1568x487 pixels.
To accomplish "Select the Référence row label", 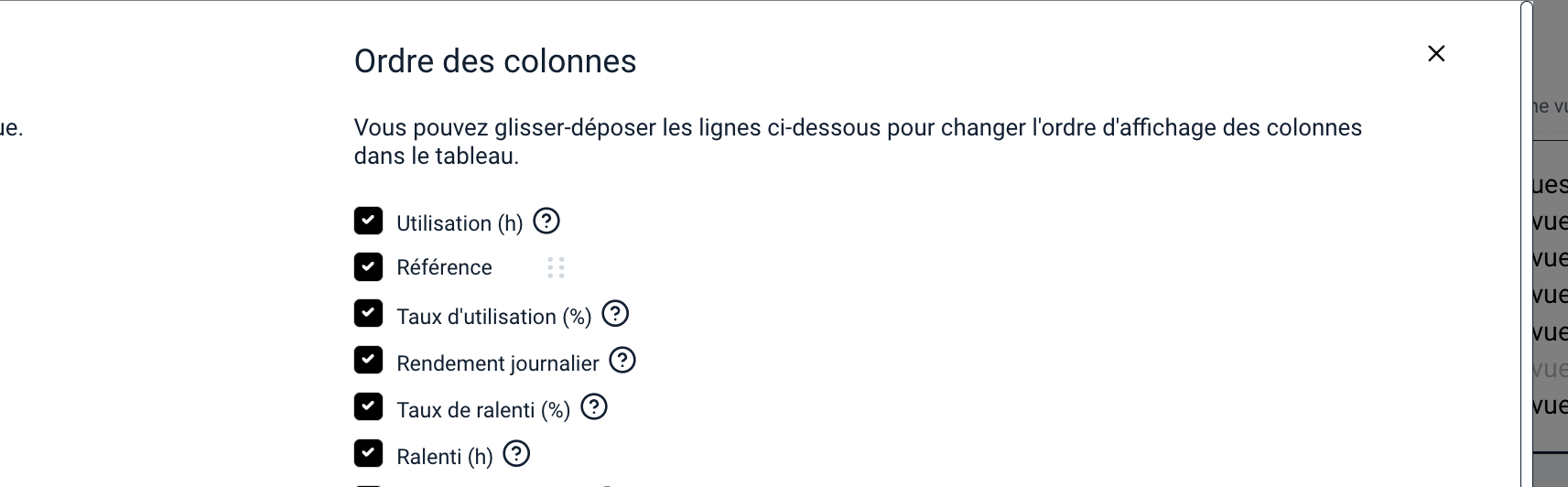I will point(444,267).
